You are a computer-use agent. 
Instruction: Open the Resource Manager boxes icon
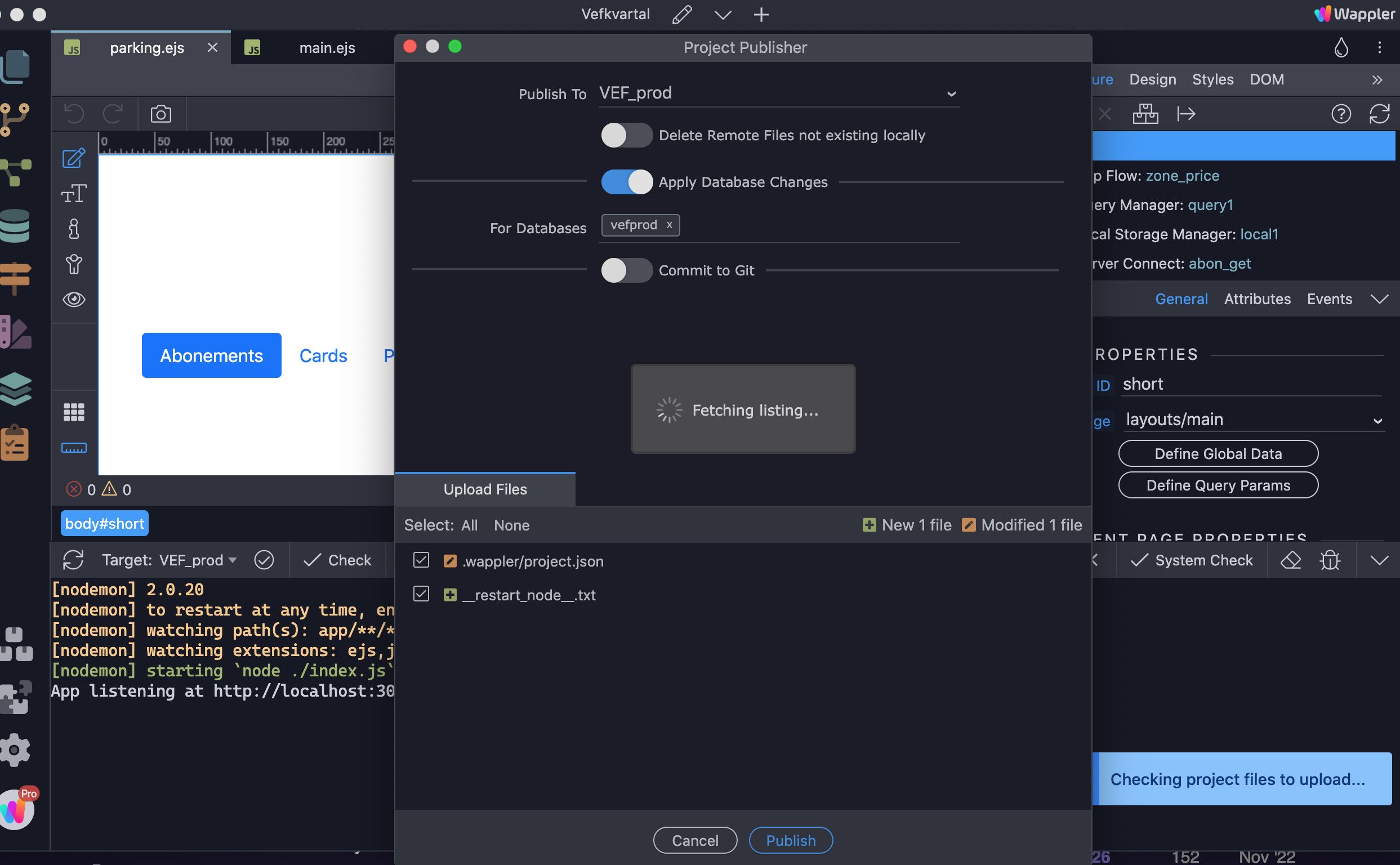tap(16, 644)
